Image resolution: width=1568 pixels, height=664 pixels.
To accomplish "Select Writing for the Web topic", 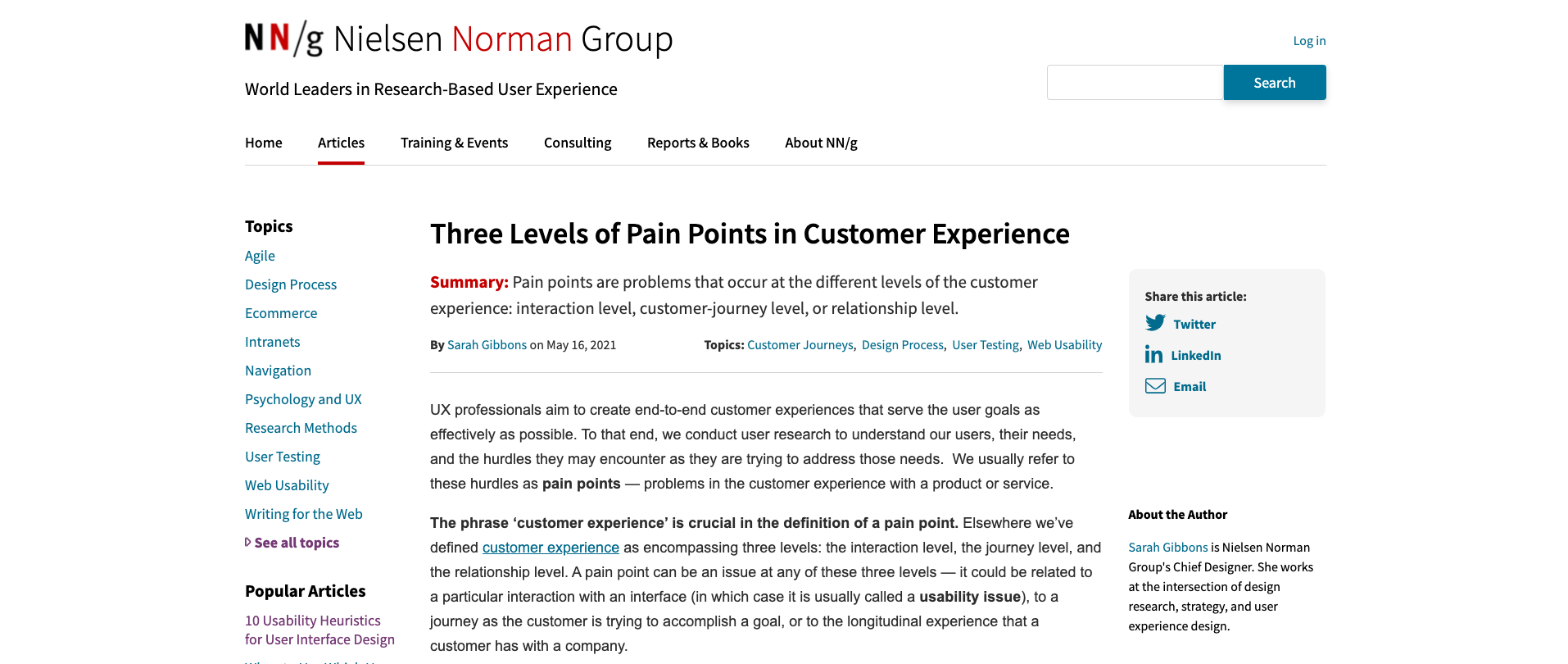I will [303, 514].
